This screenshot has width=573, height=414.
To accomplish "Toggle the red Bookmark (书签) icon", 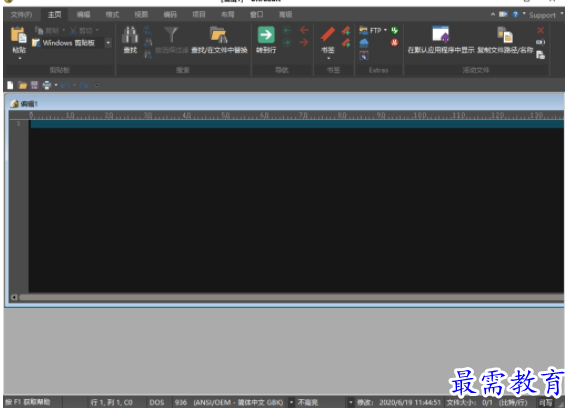I will click(327, 35).
